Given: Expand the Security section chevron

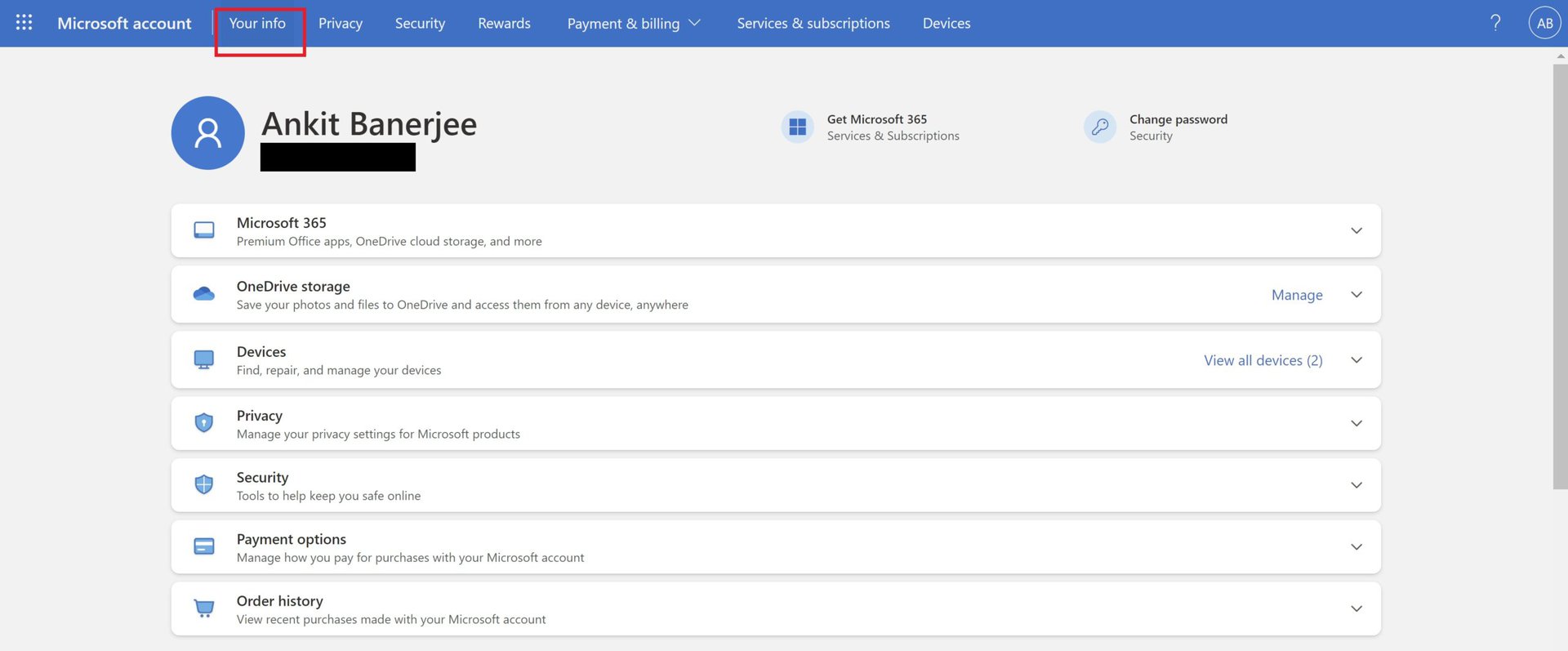Looking at the screenshot, I should [1356, 485].
